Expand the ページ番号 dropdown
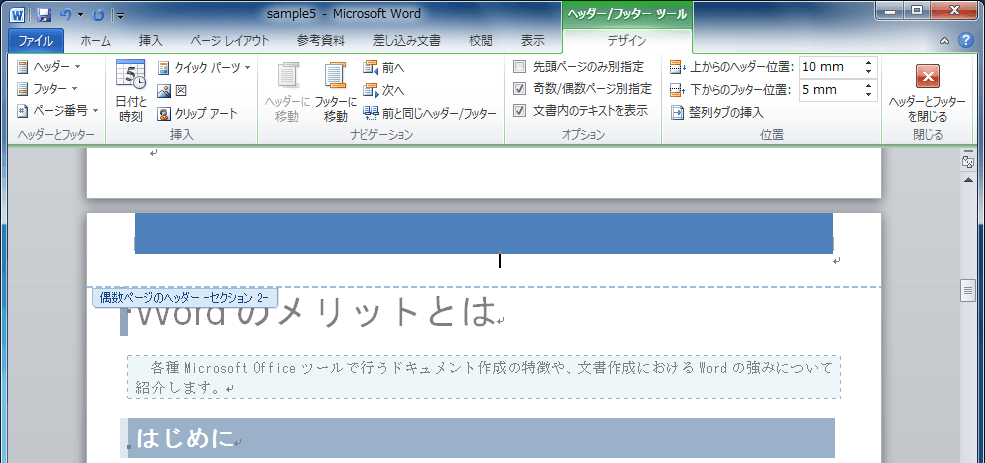Viewport: 985px width, 463px height. tap(58, 111)
